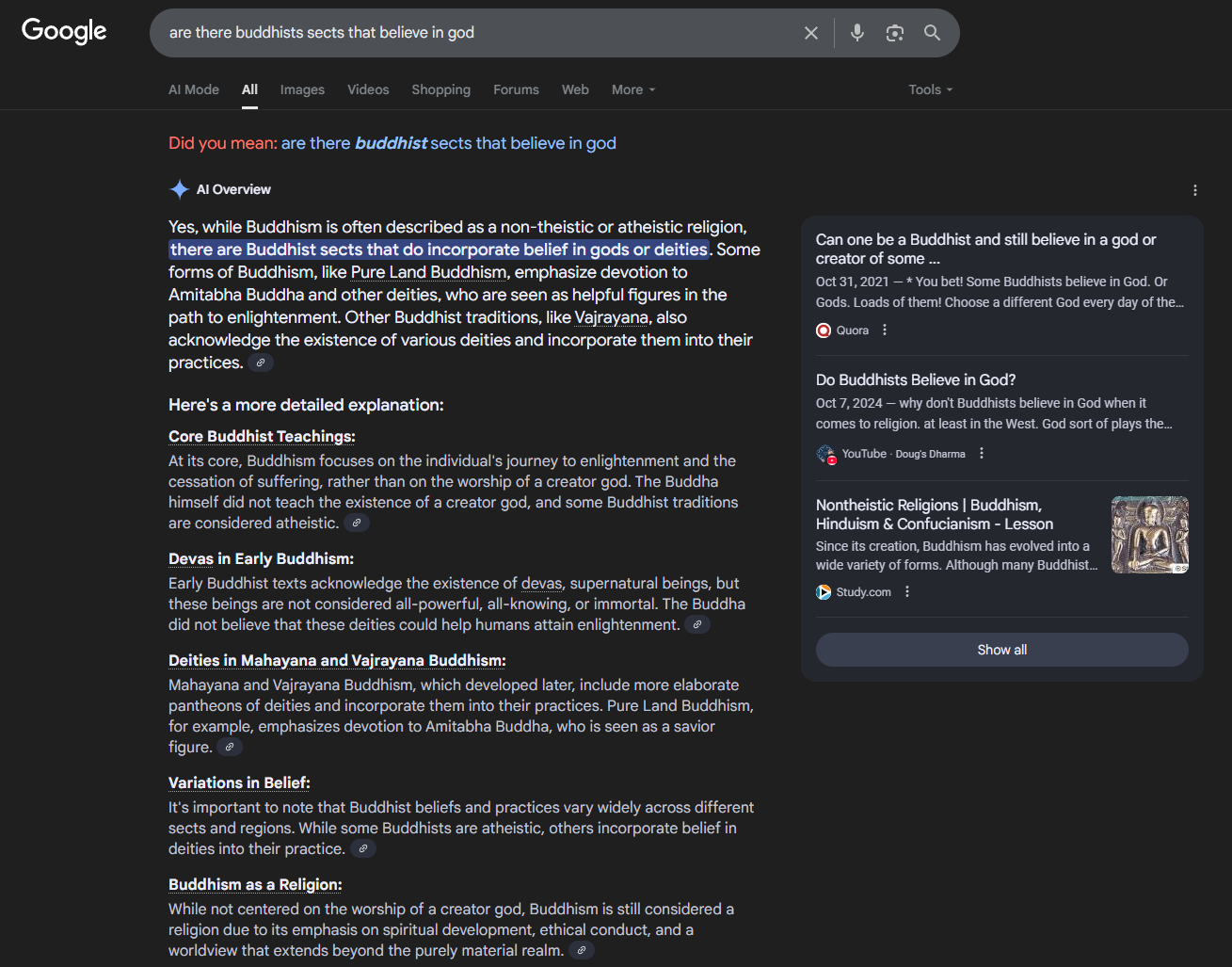Open the Tools dropdown
This screenshot has width=1232, height=967.
[931, 89]
